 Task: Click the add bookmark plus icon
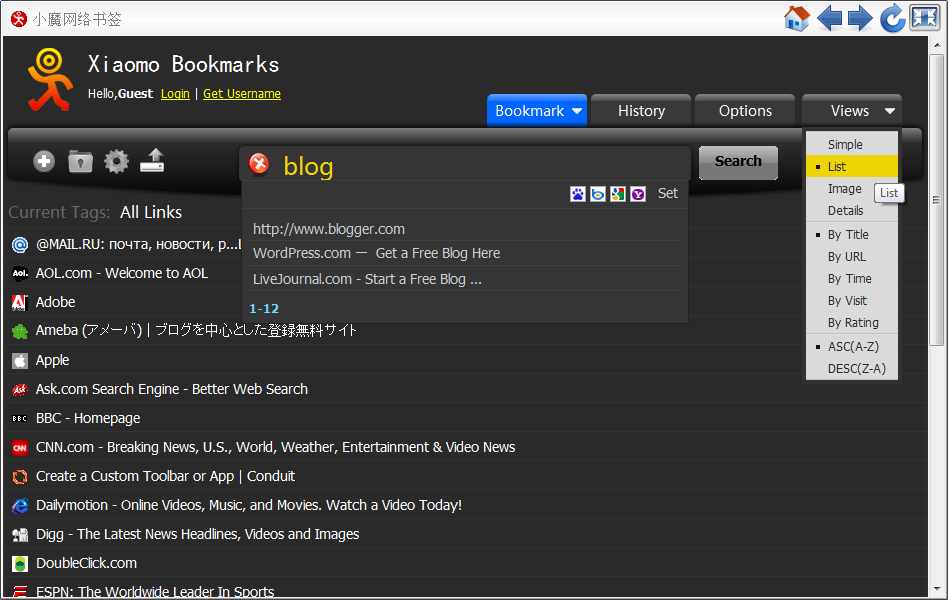[44, 161]
